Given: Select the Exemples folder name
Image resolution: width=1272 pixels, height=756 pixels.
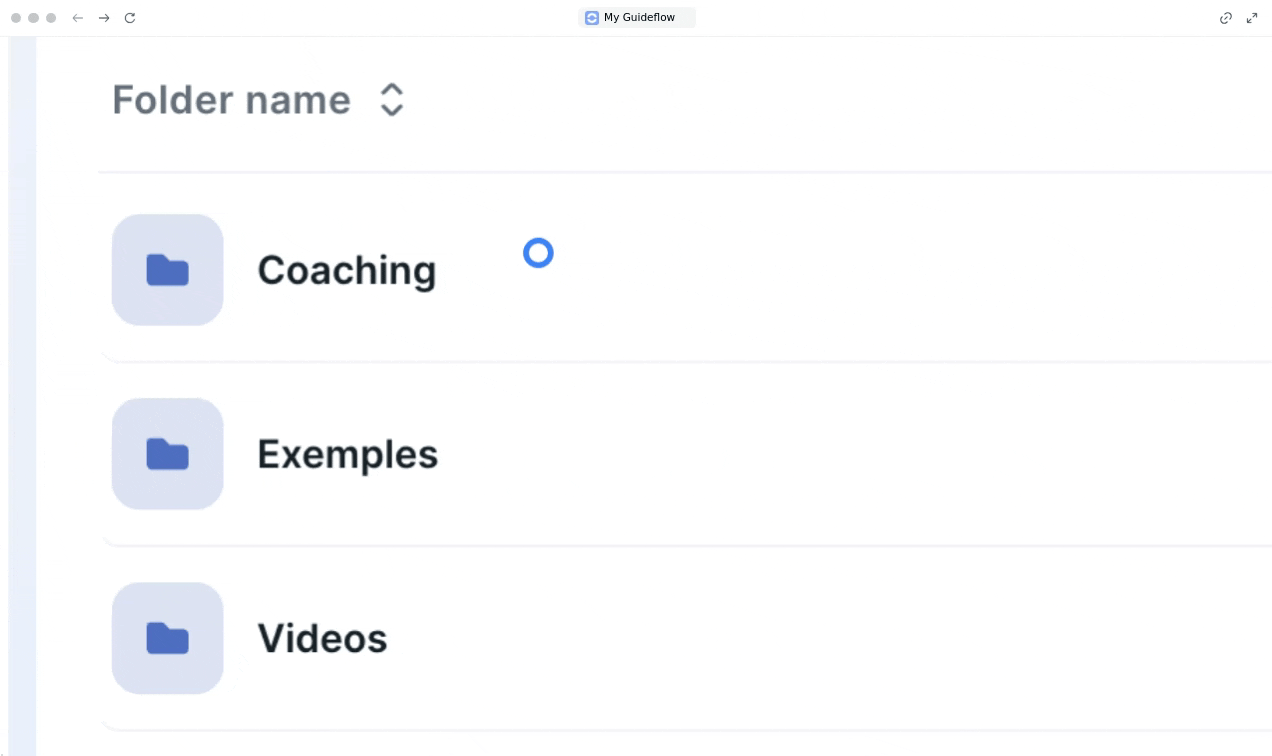Looking at the screenshot, I should pyautogui.click(x=347, y=454).
